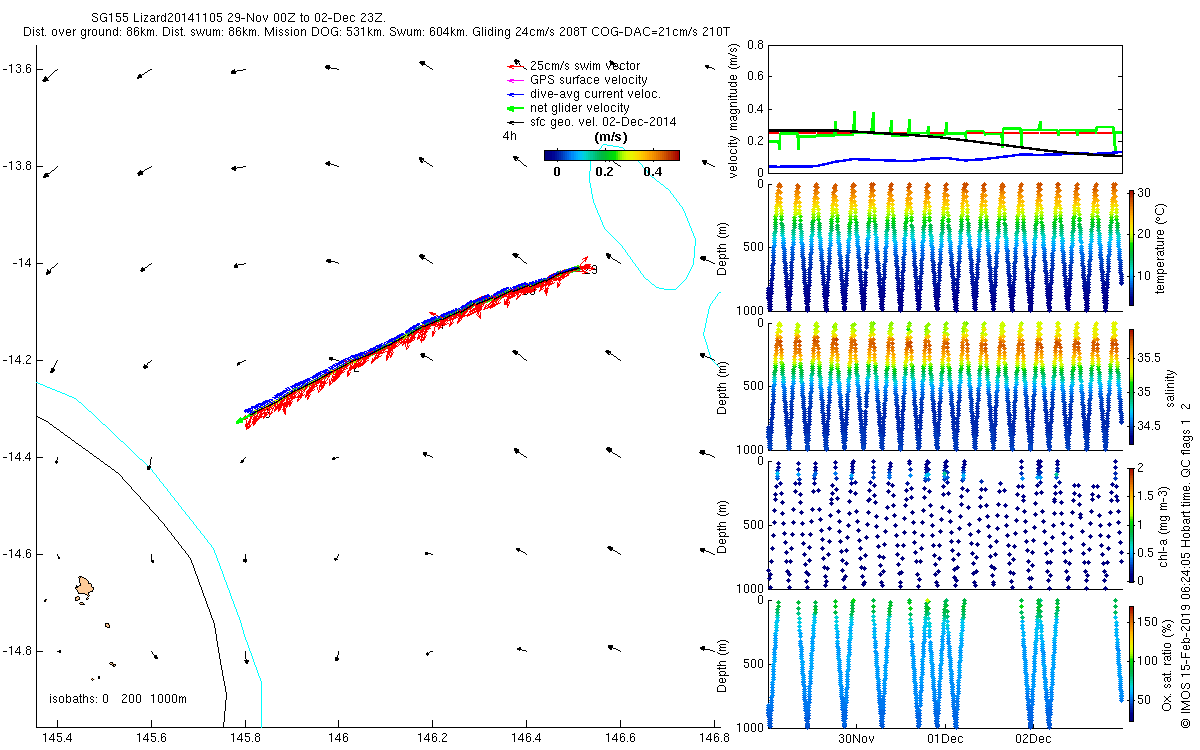
Task: Click the '-14.2' latitude tick label
Action: [x=16, y=360]
